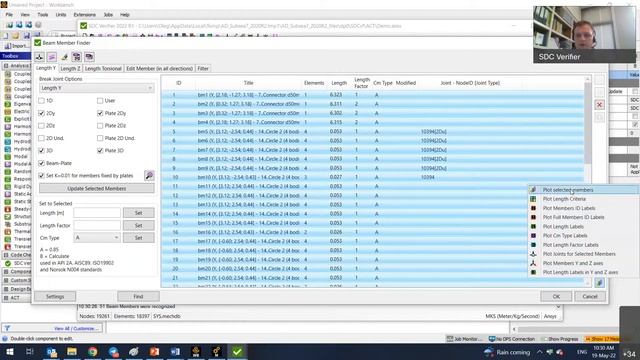The width and height of the screenshot is (640, 360).
Task: Click the Plot Members Y and Z axes icon
Action: 533,263
